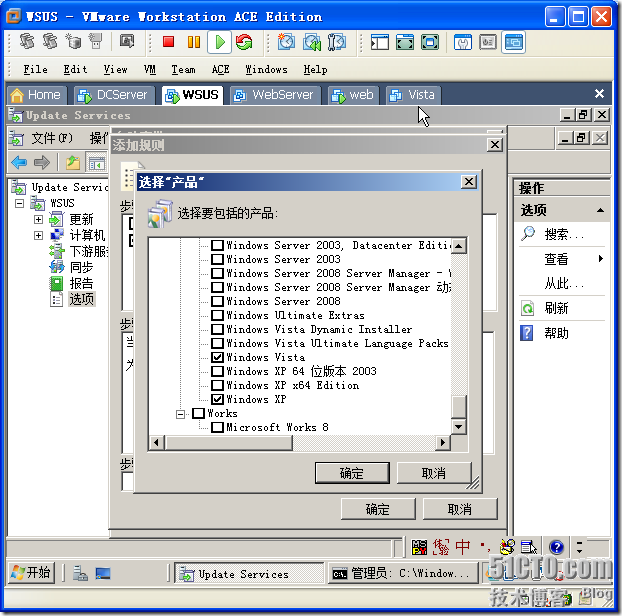Screen dimensions: 622x616
Task: Select the 同步 tree item
Action: [x=81, y=267]
